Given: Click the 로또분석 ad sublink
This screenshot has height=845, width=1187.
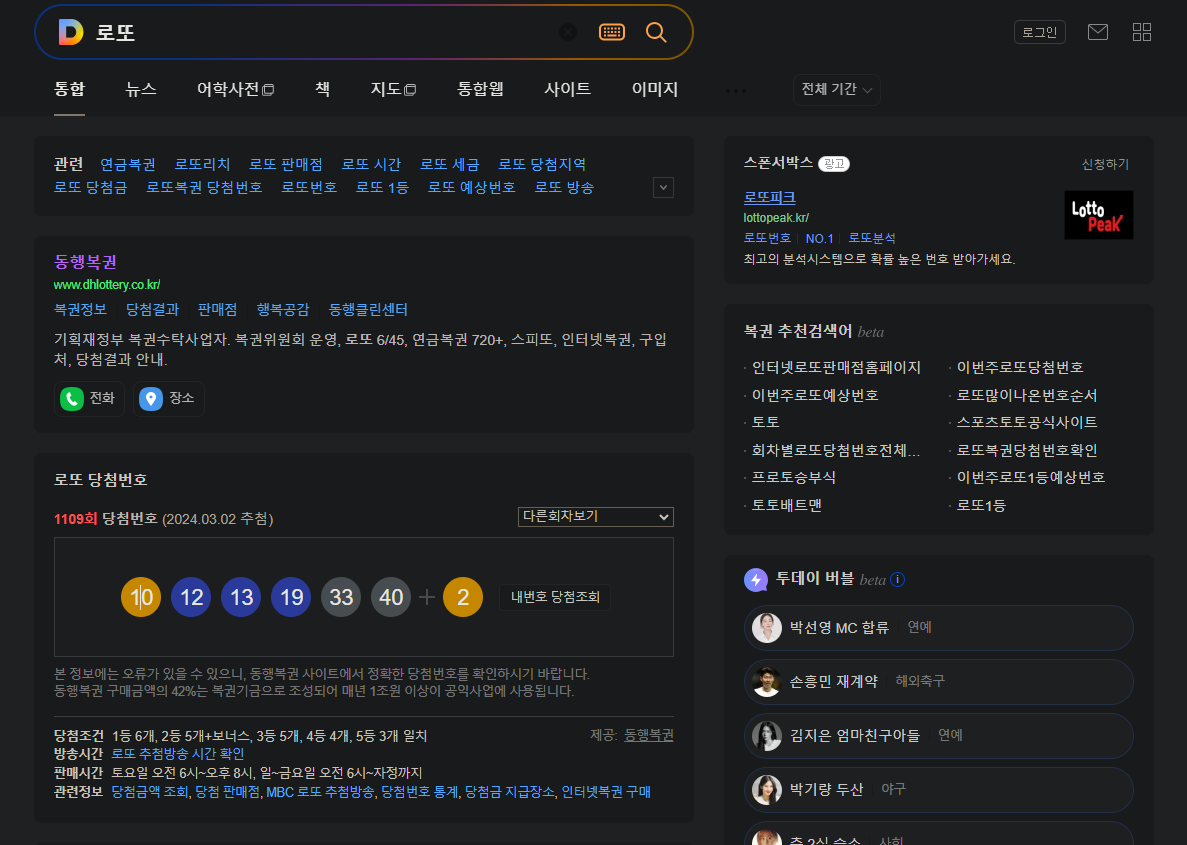Looking at the screenshot, I should pos(872,239).
